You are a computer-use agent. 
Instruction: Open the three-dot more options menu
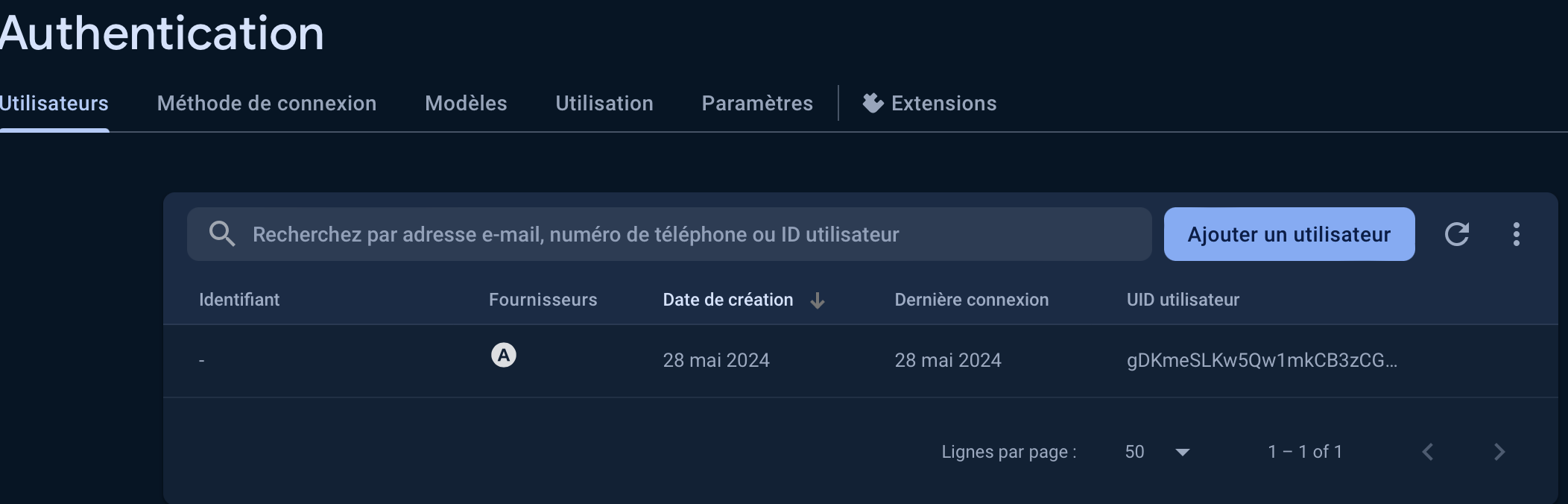1516,234
